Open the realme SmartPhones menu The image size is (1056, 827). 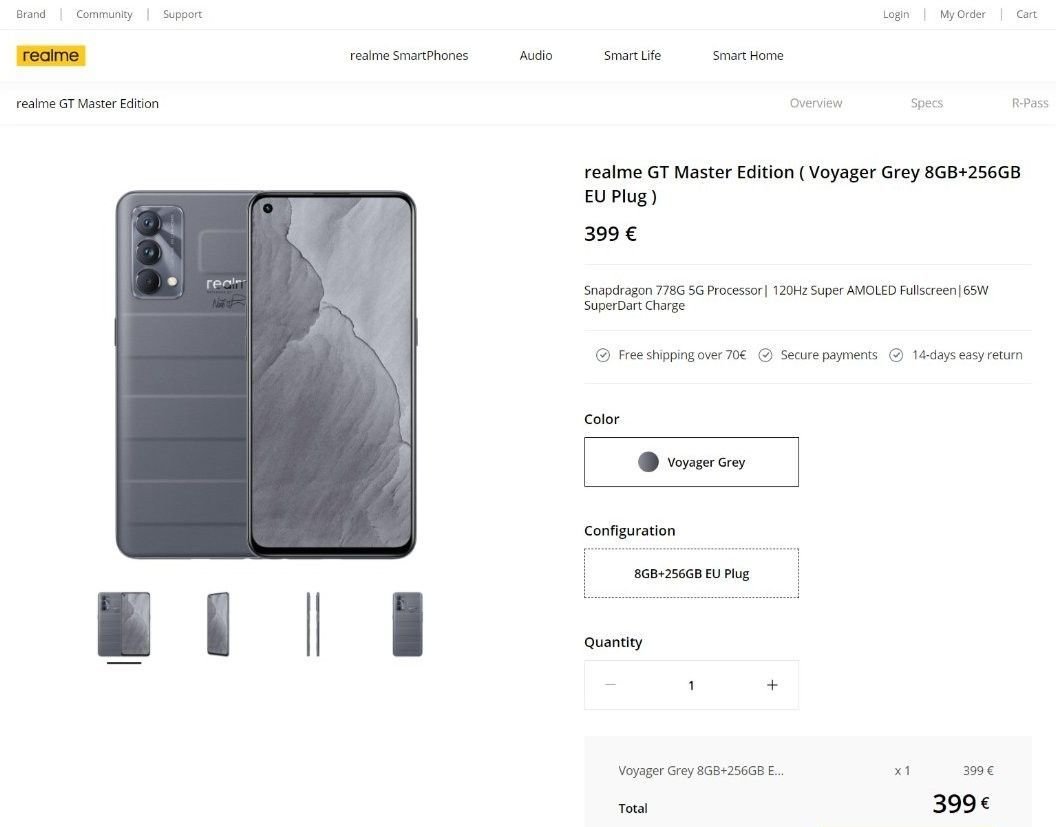point(409,56)
